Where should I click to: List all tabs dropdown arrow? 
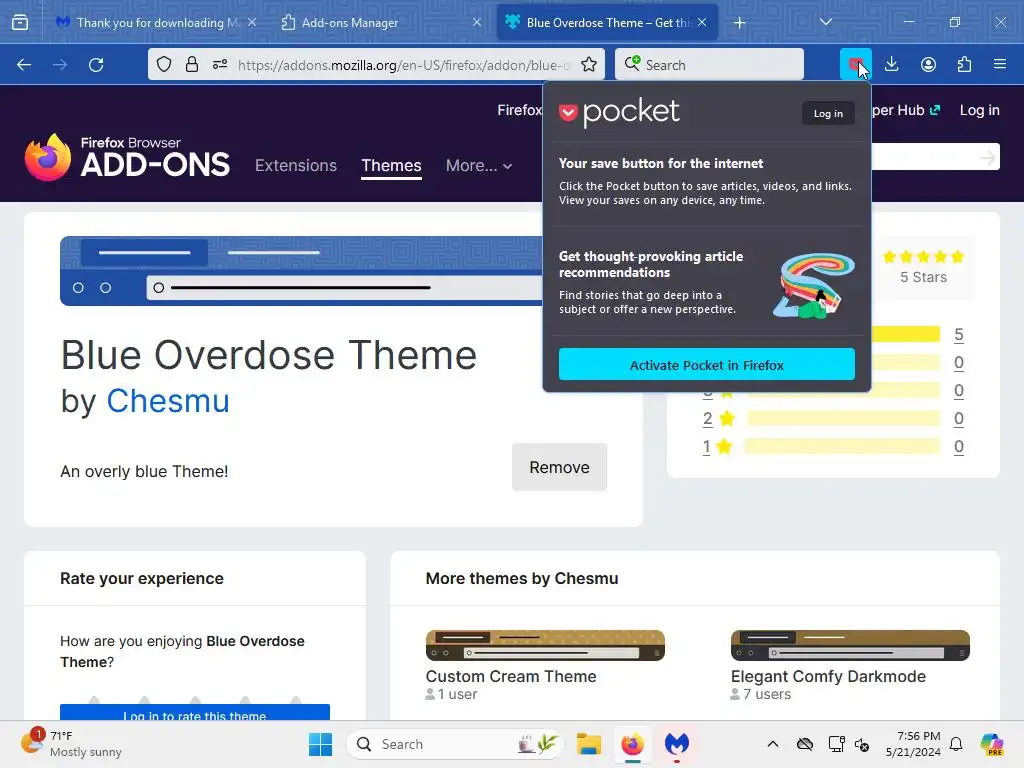point(825,22)
